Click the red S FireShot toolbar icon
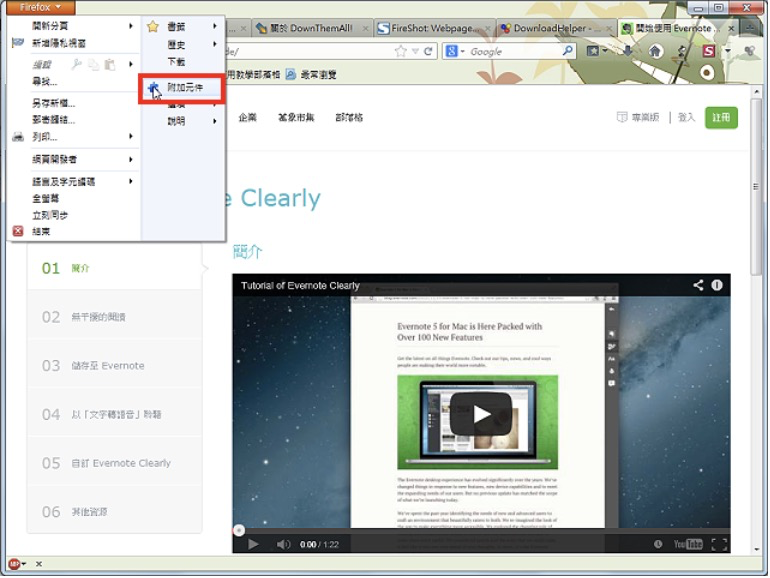Screen dimensions: 770x578 click(708, 51)
